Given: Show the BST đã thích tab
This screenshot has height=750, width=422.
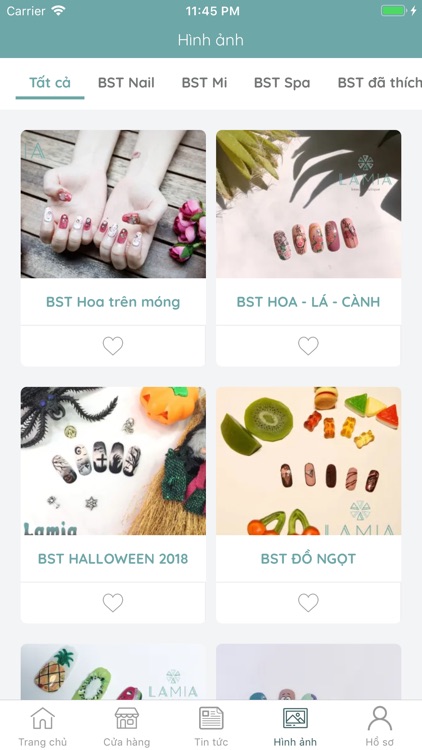Looking at the screenshot, I should tap(380, 83).
